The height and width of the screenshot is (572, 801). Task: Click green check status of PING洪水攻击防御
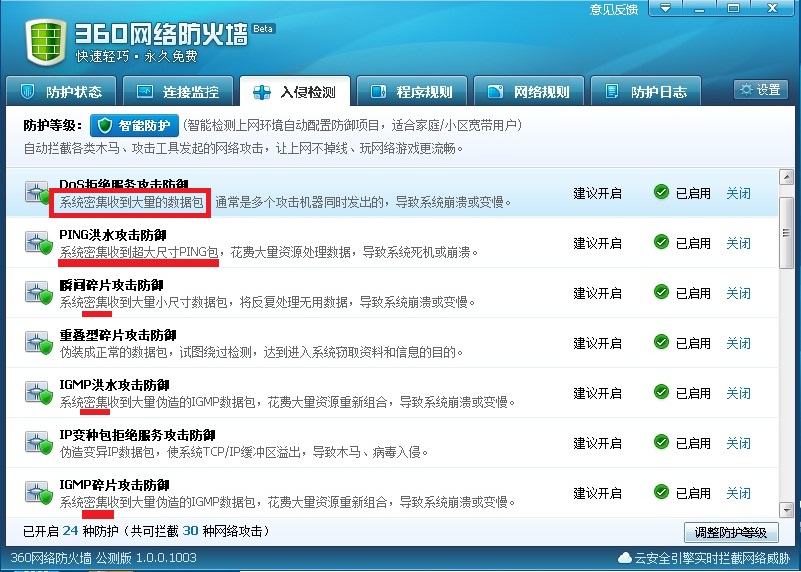click(661, 242)
